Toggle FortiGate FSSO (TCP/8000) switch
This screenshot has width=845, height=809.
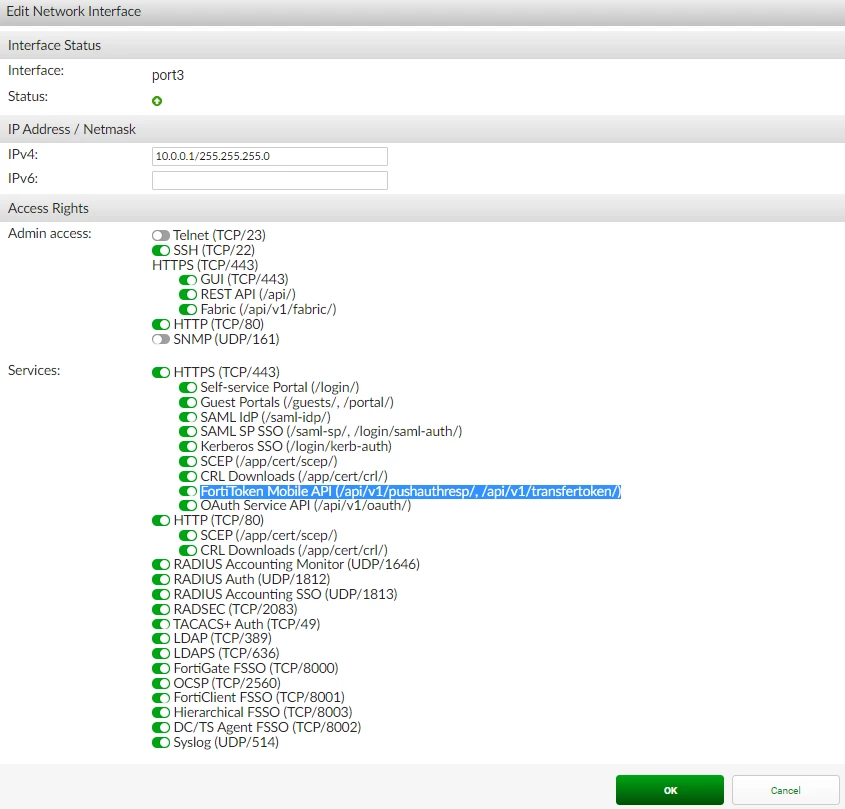tap(161, 669)
